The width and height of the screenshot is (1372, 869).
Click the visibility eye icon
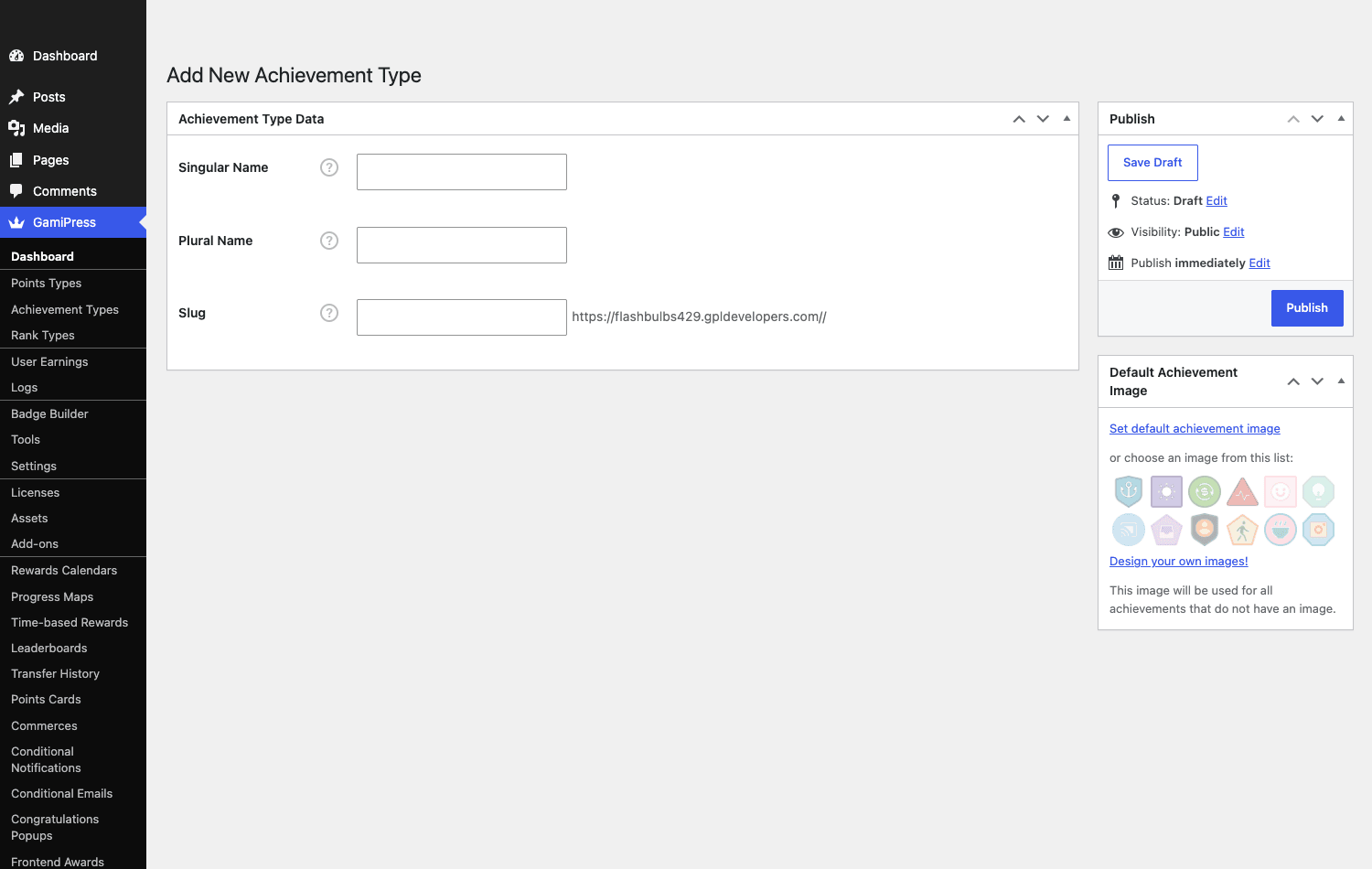(x=1116, y=232)
